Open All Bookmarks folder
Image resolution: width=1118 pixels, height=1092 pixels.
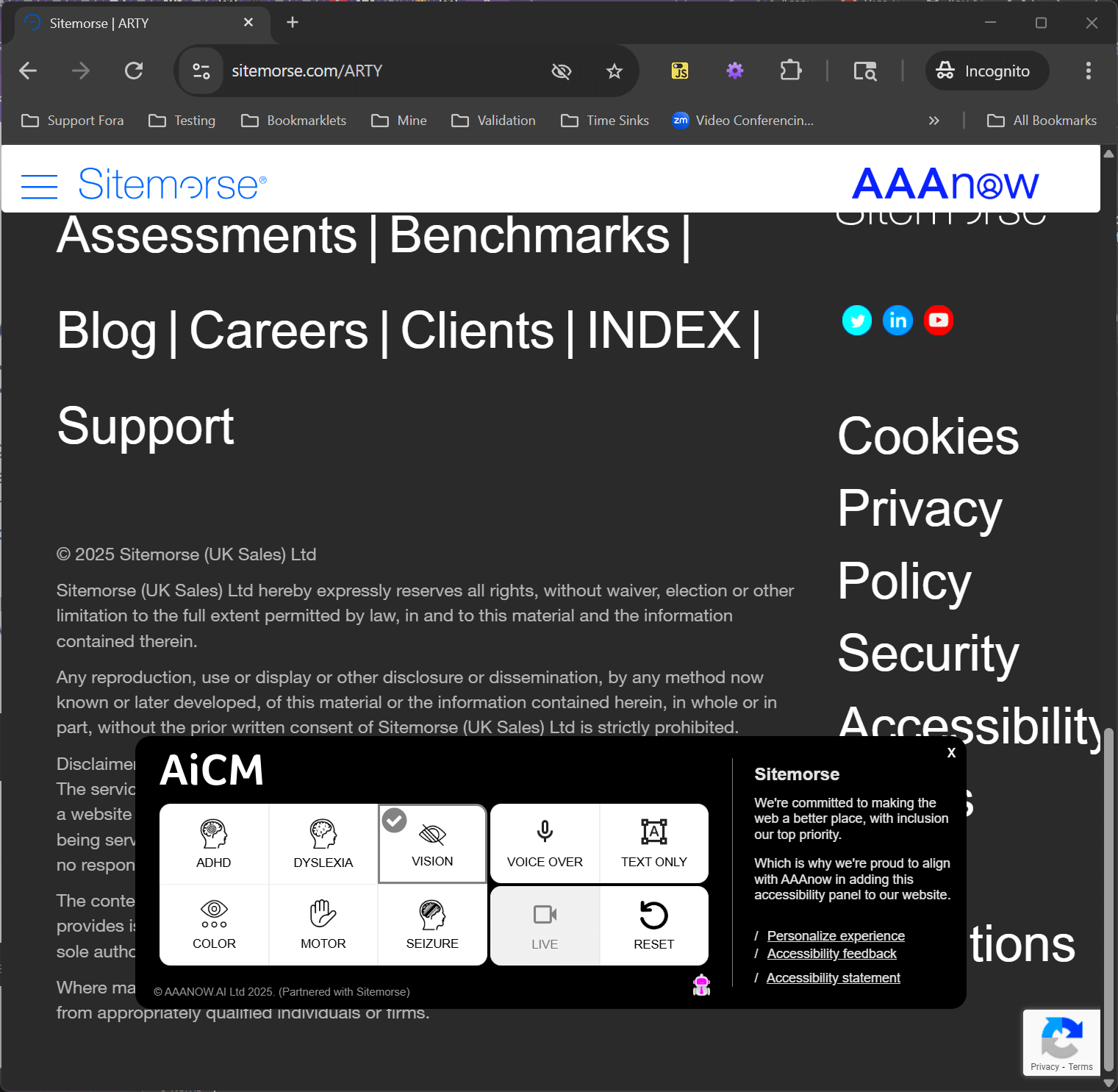click(x=1042, y=121)
